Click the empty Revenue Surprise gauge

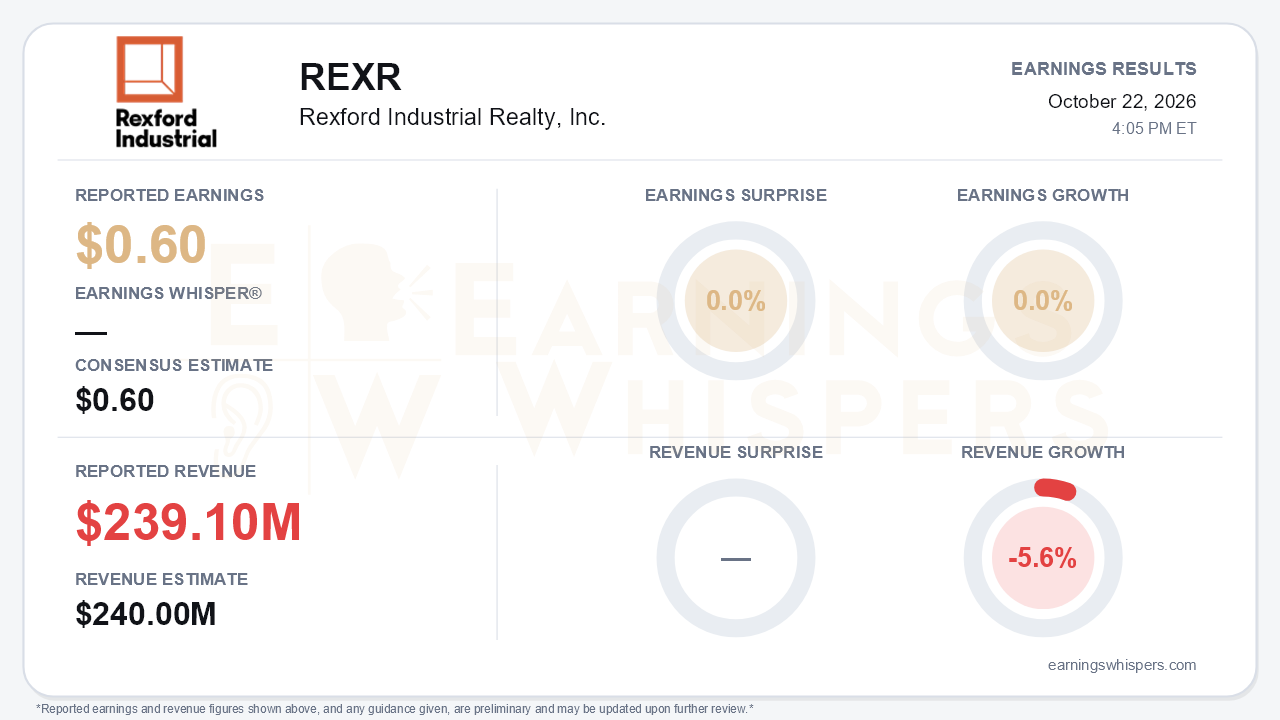(x=736, y=558)
